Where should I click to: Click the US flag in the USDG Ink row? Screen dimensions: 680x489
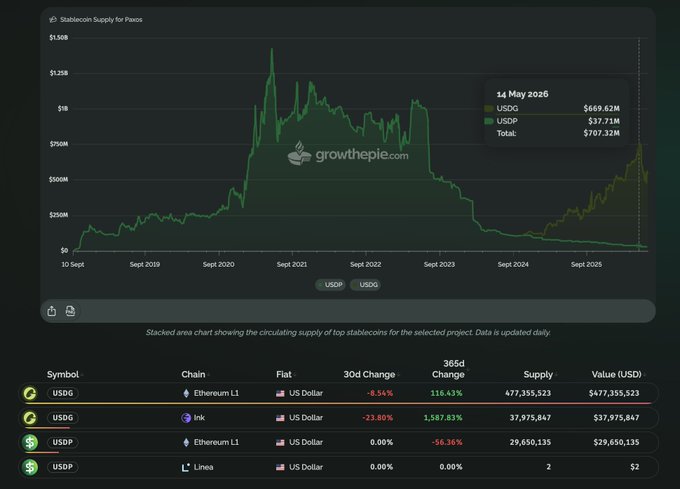280,418
